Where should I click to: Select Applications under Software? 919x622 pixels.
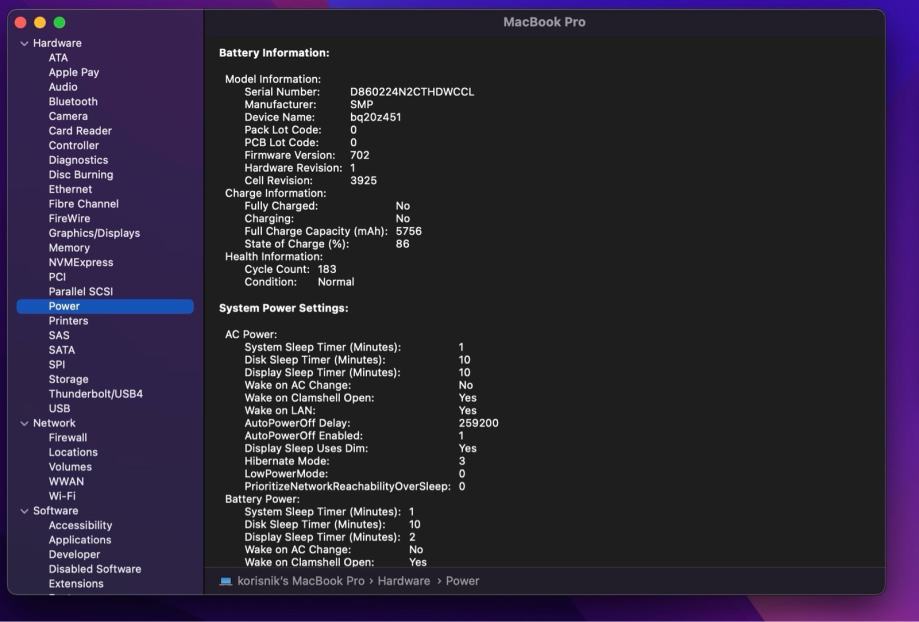(x=80, y=540)
